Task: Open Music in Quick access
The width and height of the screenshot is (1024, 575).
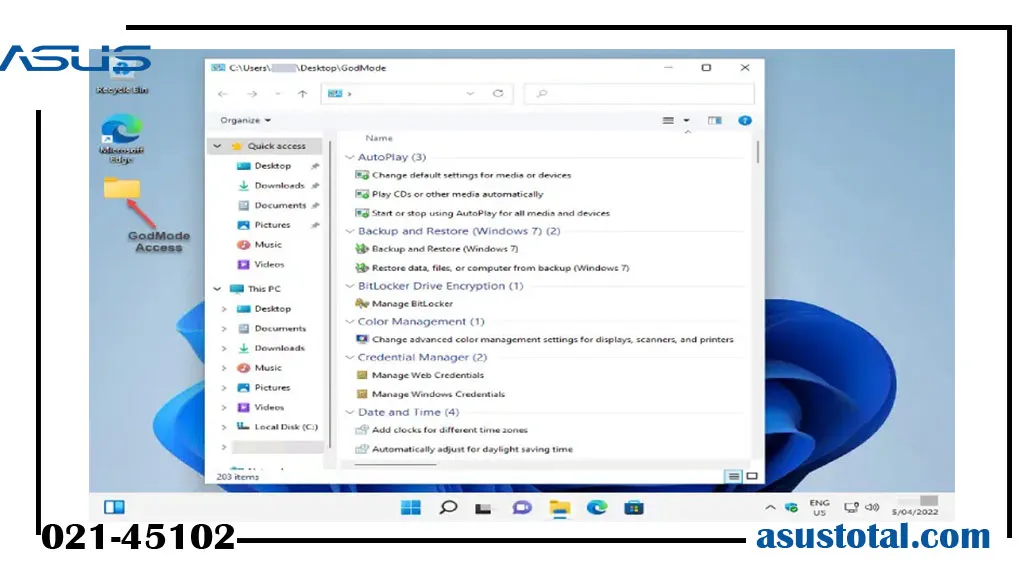Action: click(x=268, y=244)
